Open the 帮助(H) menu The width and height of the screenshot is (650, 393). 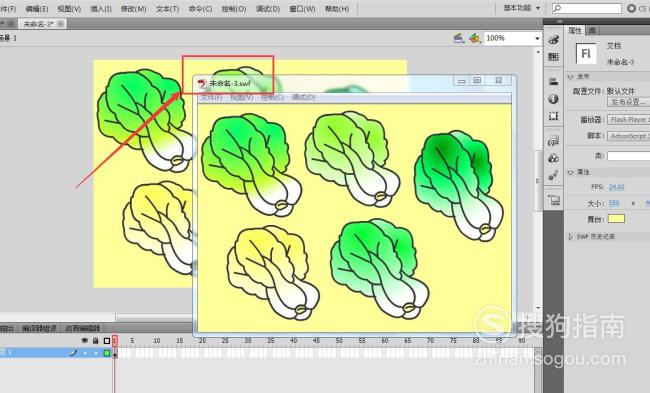337,9
